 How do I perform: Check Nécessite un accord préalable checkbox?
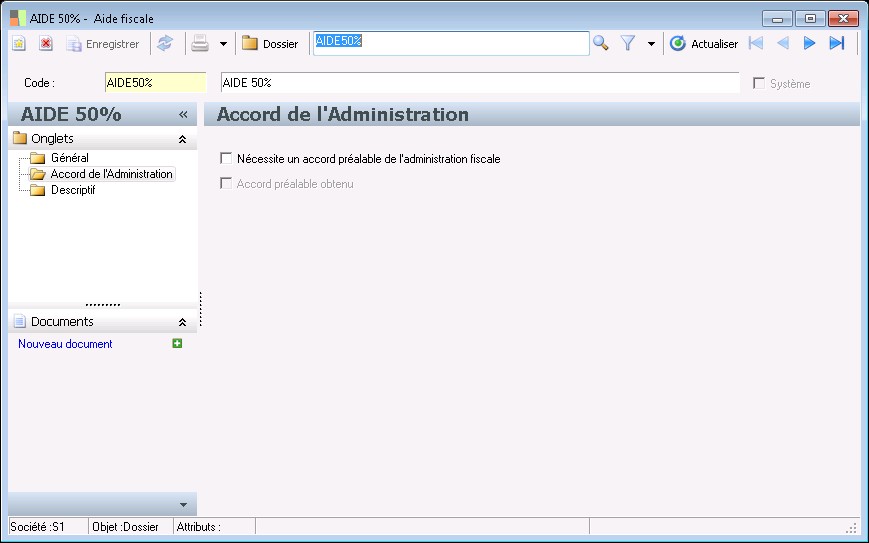point(226,158)
